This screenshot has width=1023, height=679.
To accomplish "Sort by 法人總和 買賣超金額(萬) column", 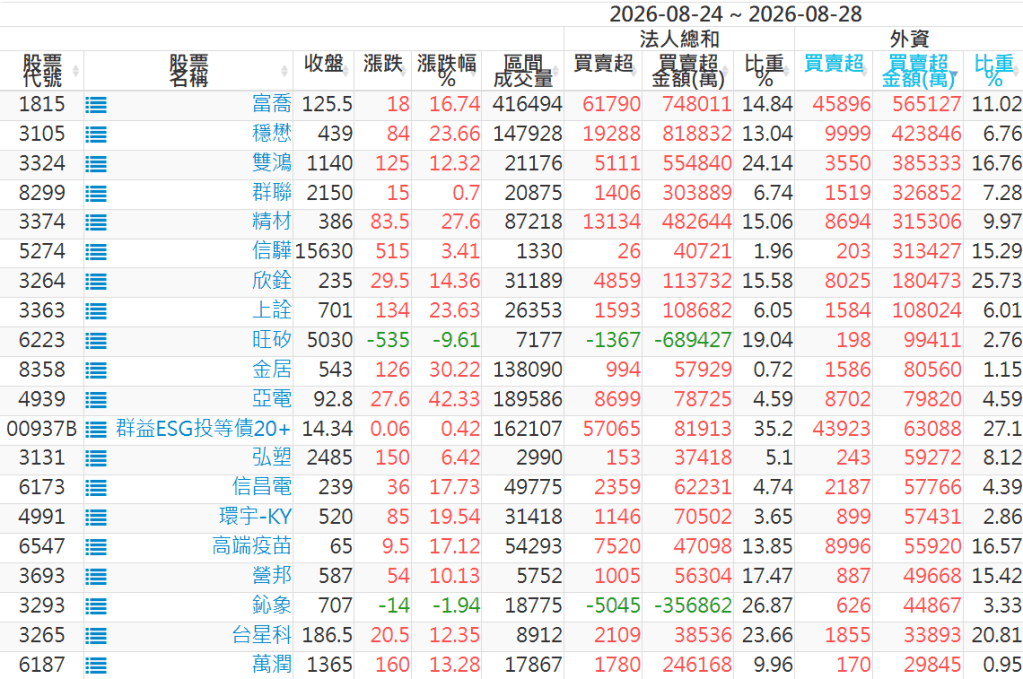I will [688, 70].
